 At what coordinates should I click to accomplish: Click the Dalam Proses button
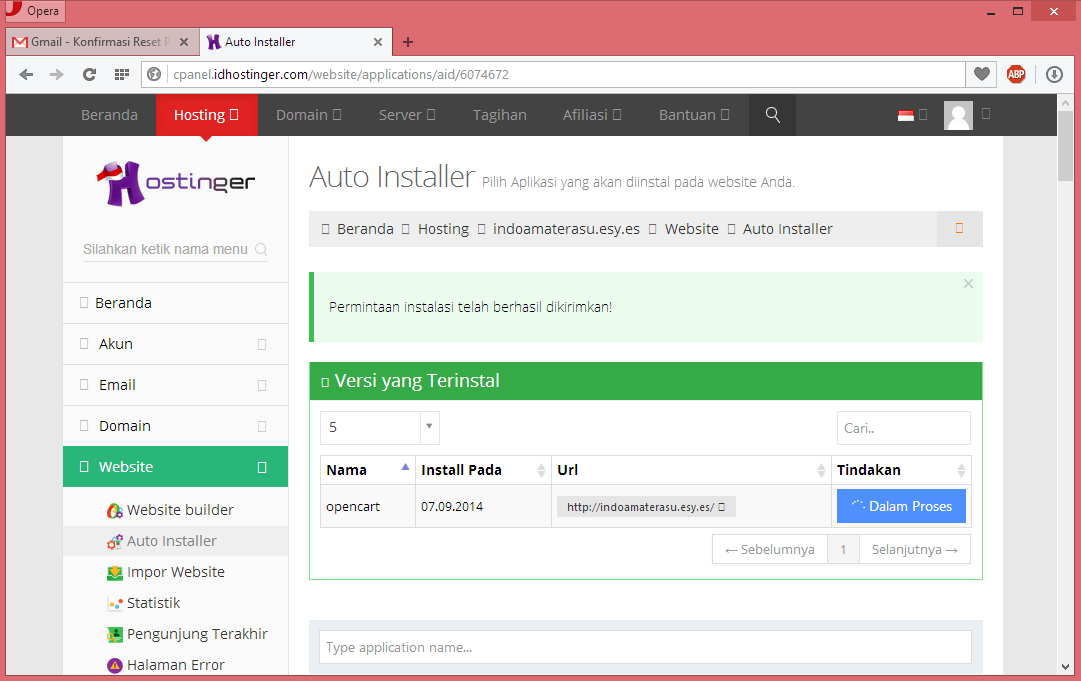(901, 506)
